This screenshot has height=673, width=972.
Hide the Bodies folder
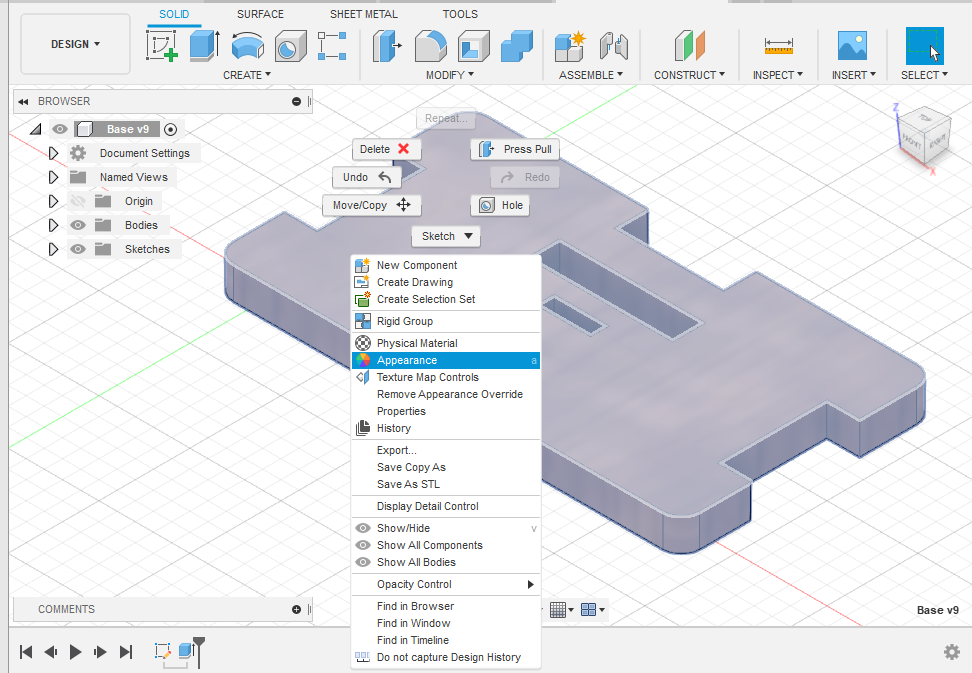pyautogui.click(x=77, y=225)
